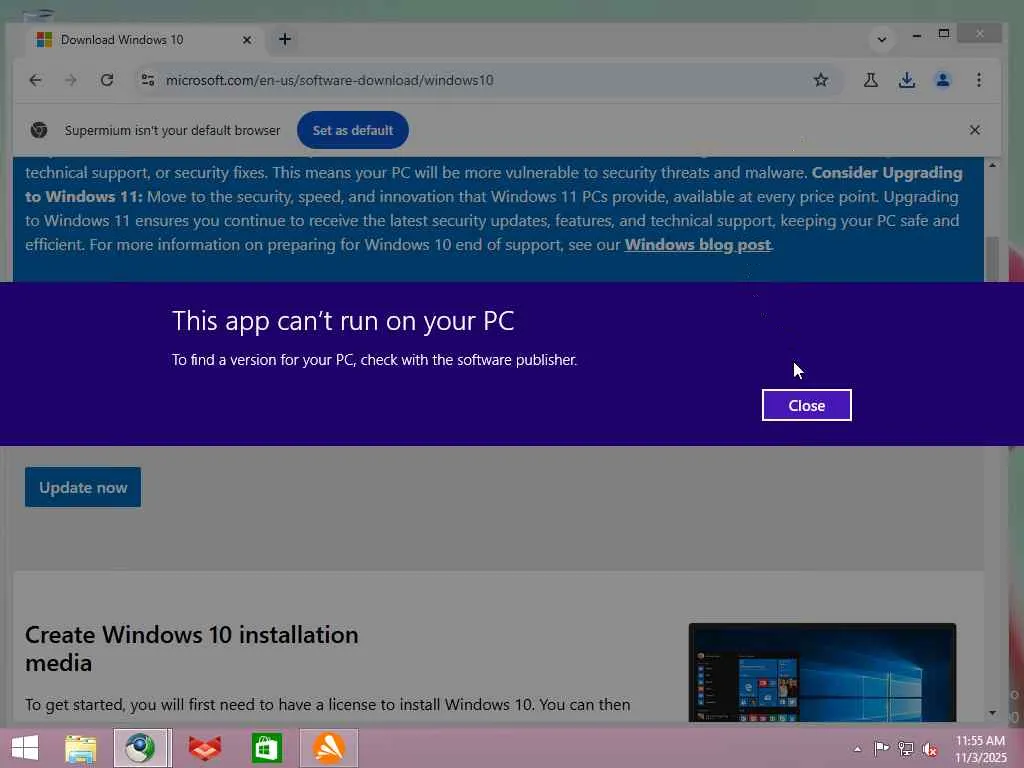
Task: Open the green Store taskbar icon
Action: (266, 748)
